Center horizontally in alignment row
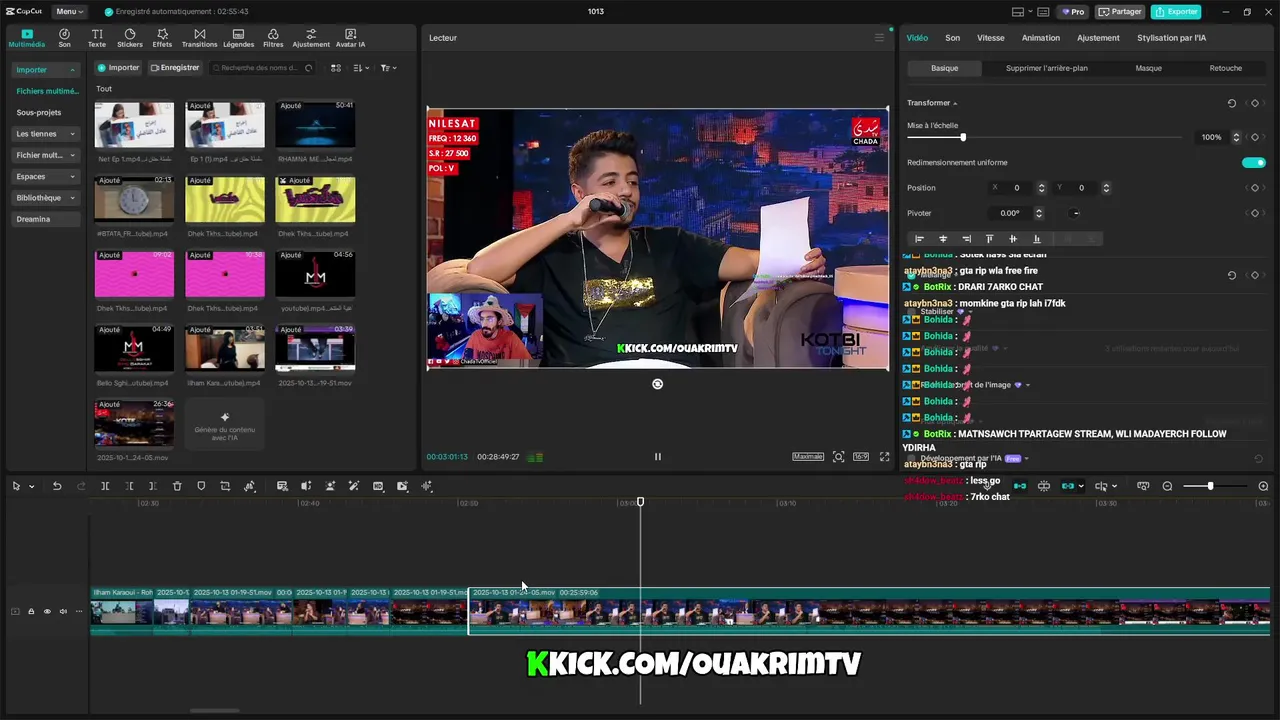 click(x=943, y=239)
